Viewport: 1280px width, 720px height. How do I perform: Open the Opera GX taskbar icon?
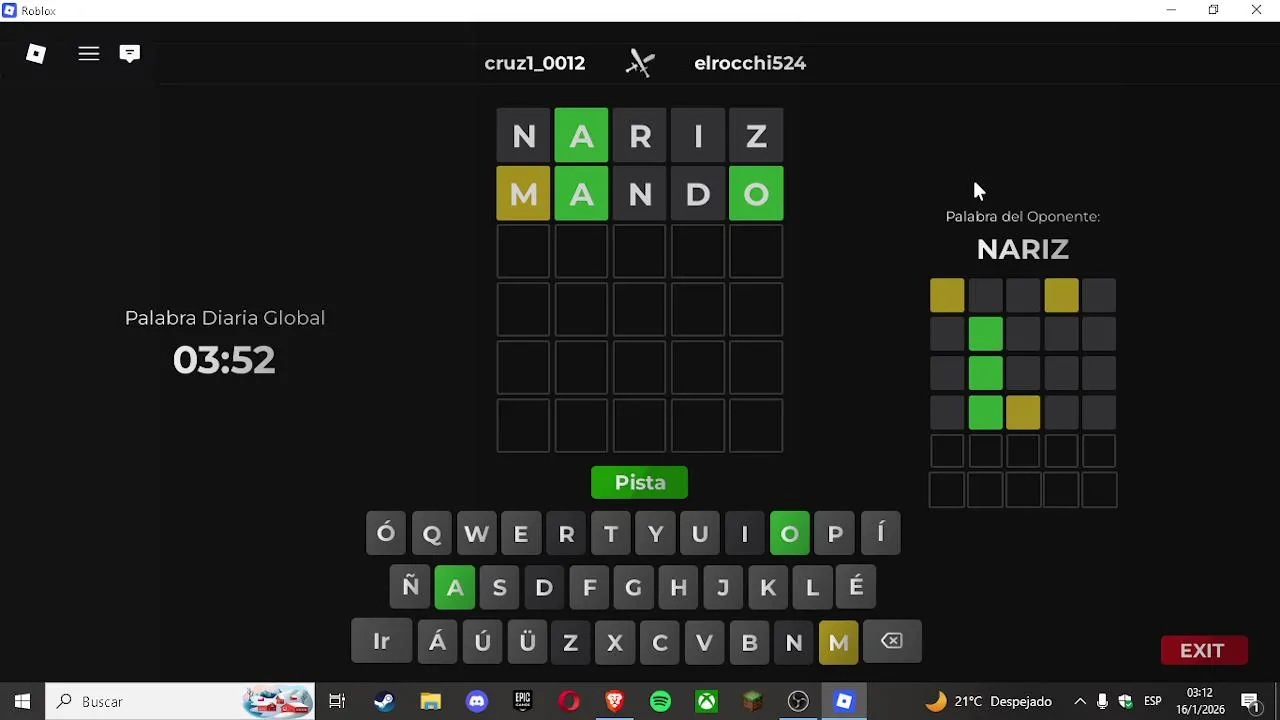pos(569,702)
